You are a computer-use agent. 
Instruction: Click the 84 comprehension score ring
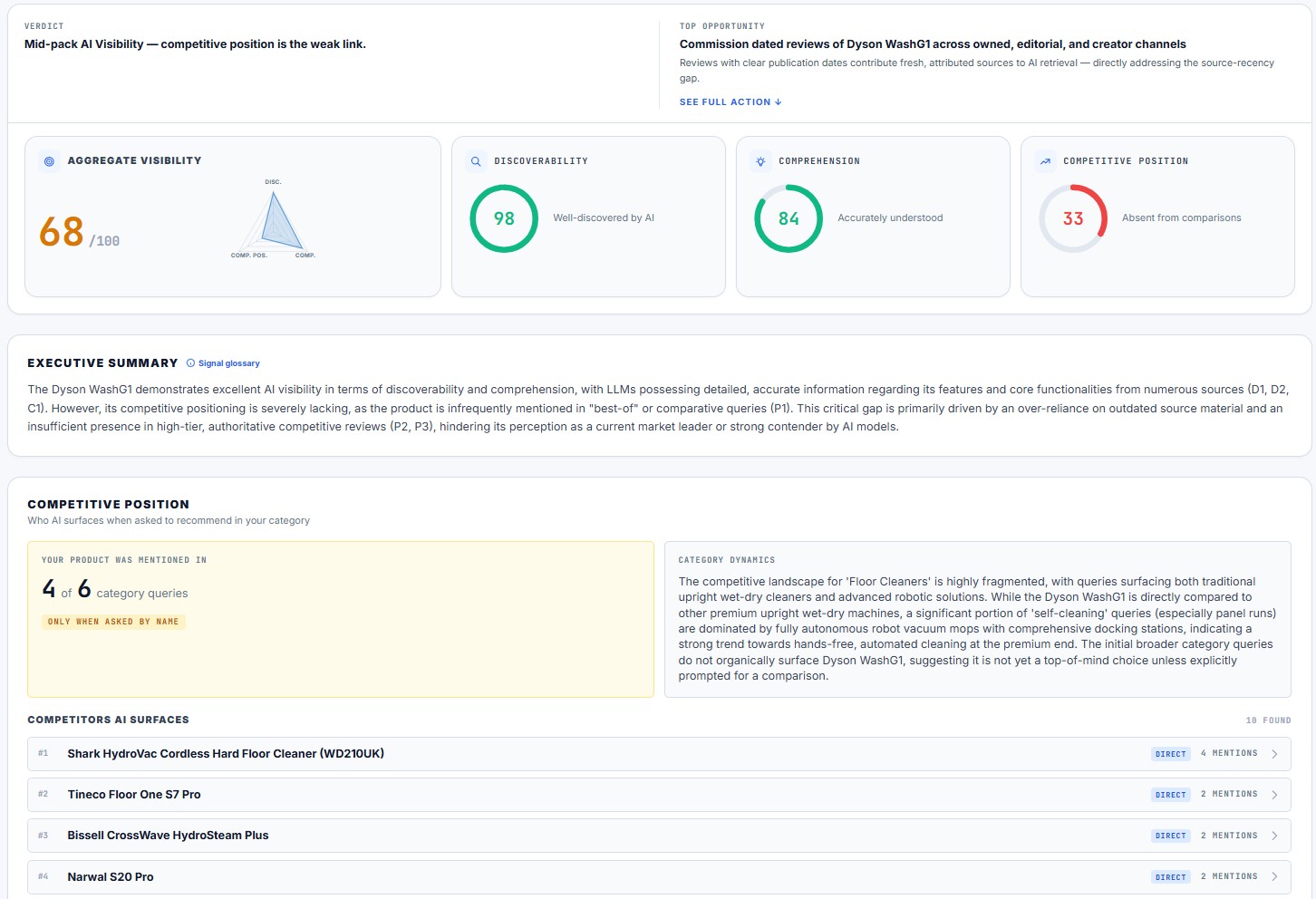pyautogui.click(x=789, y=218)
